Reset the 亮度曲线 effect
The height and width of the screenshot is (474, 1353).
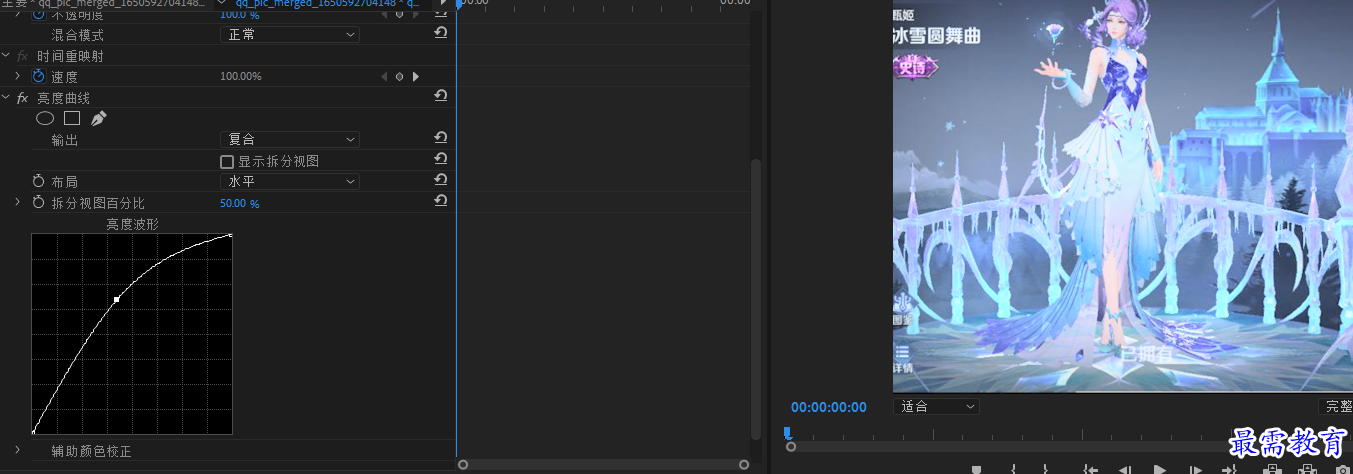[440, 97]
